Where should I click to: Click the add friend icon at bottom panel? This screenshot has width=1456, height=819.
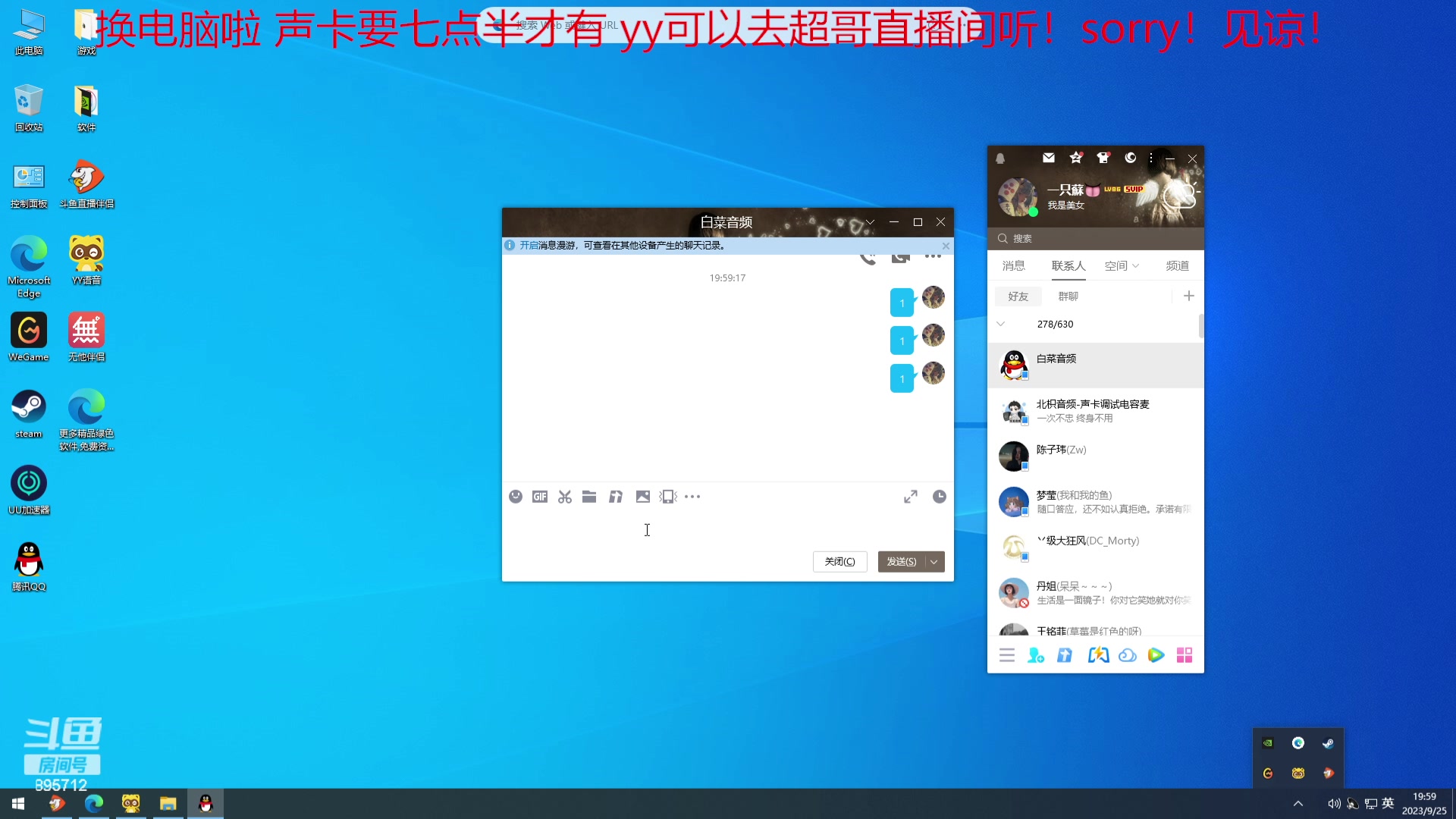1036,654
